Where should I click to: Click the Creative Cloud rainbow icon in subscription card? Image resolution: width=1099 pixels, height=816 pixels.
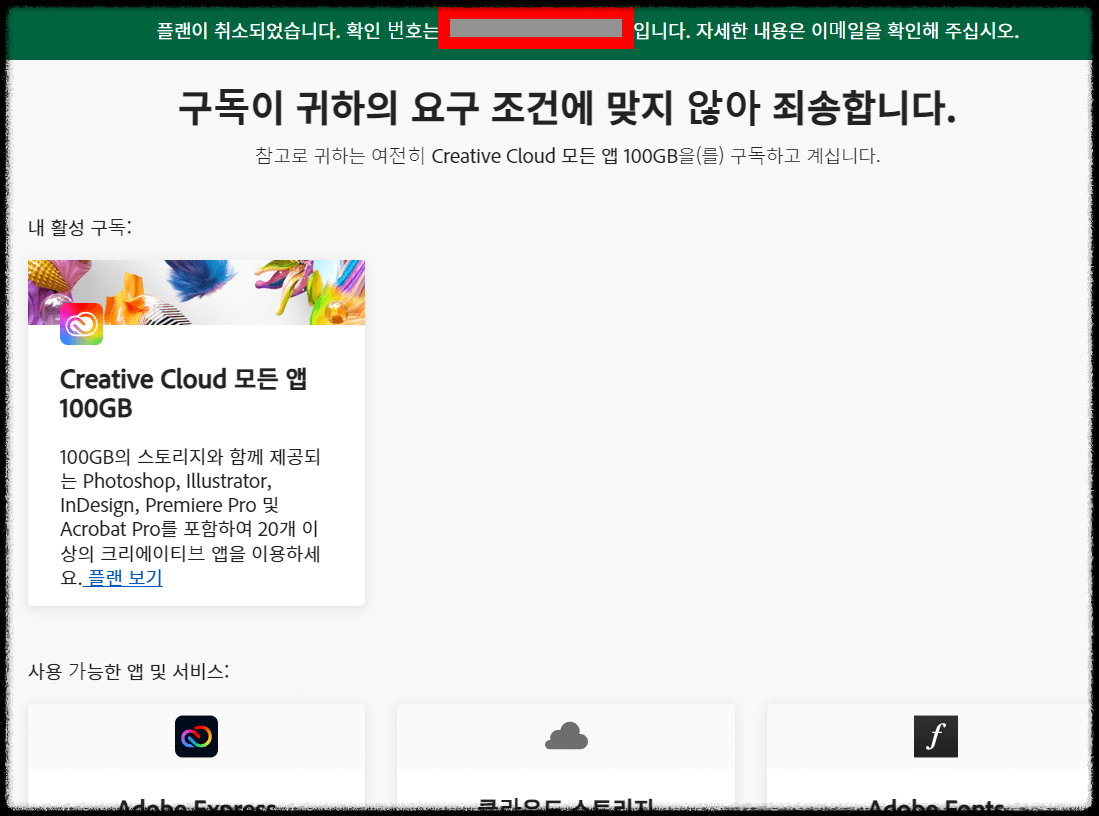point(81,324)
